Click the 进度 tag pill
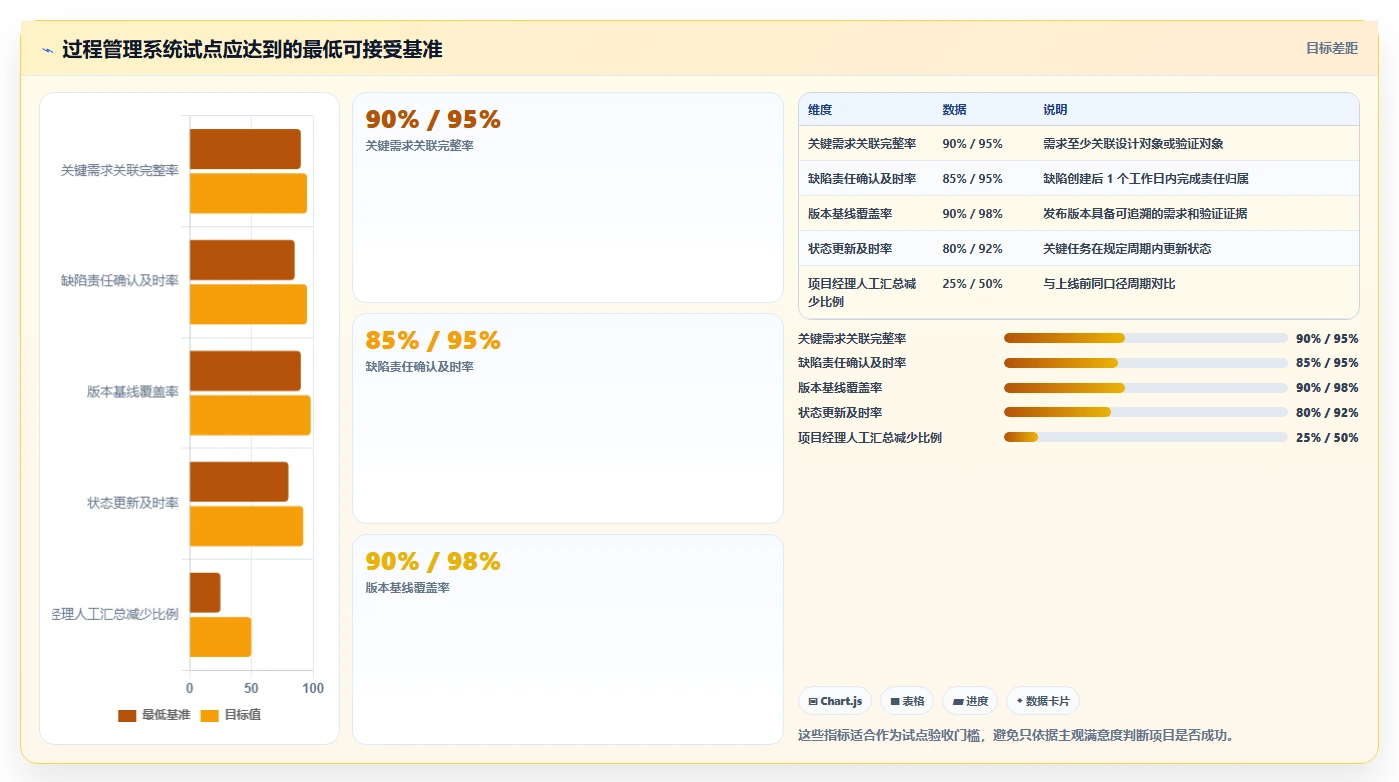 point(970,701)
